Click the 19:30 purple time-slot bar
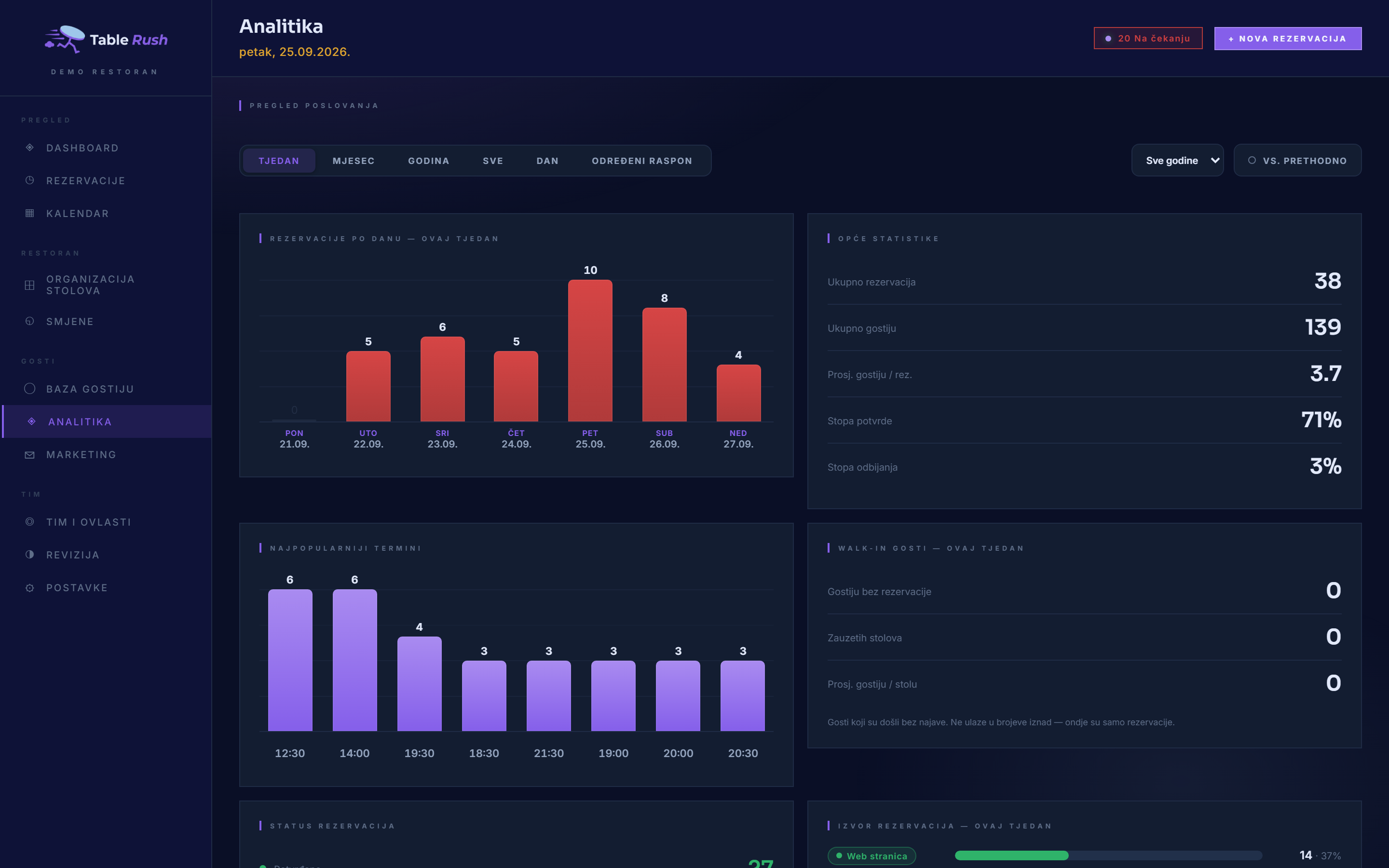This screenshot has width=1389, height=868. coord(419,684)
